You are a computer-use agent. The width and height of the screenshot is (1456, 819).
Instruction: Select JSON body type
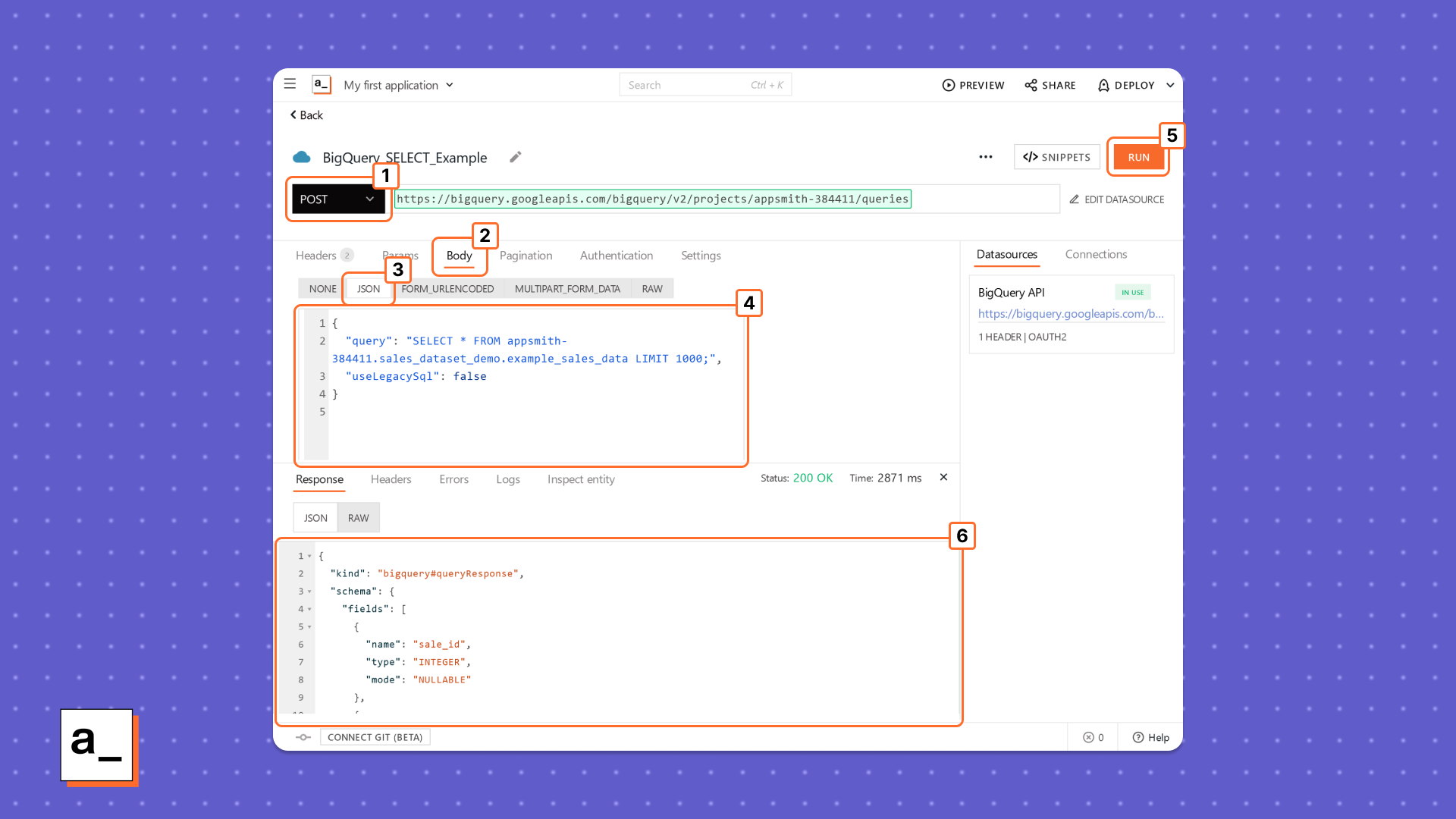[x=369, y=289]
